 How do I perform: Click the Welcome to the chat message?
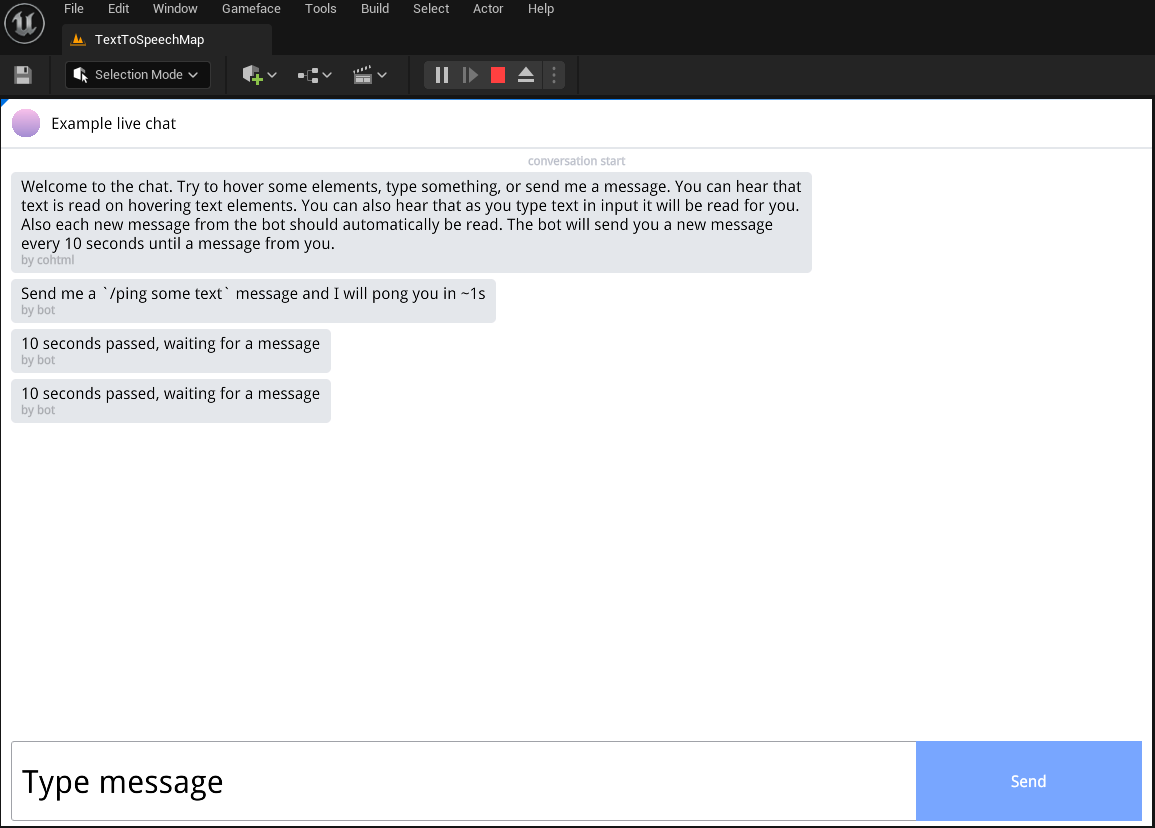point(411,222)
